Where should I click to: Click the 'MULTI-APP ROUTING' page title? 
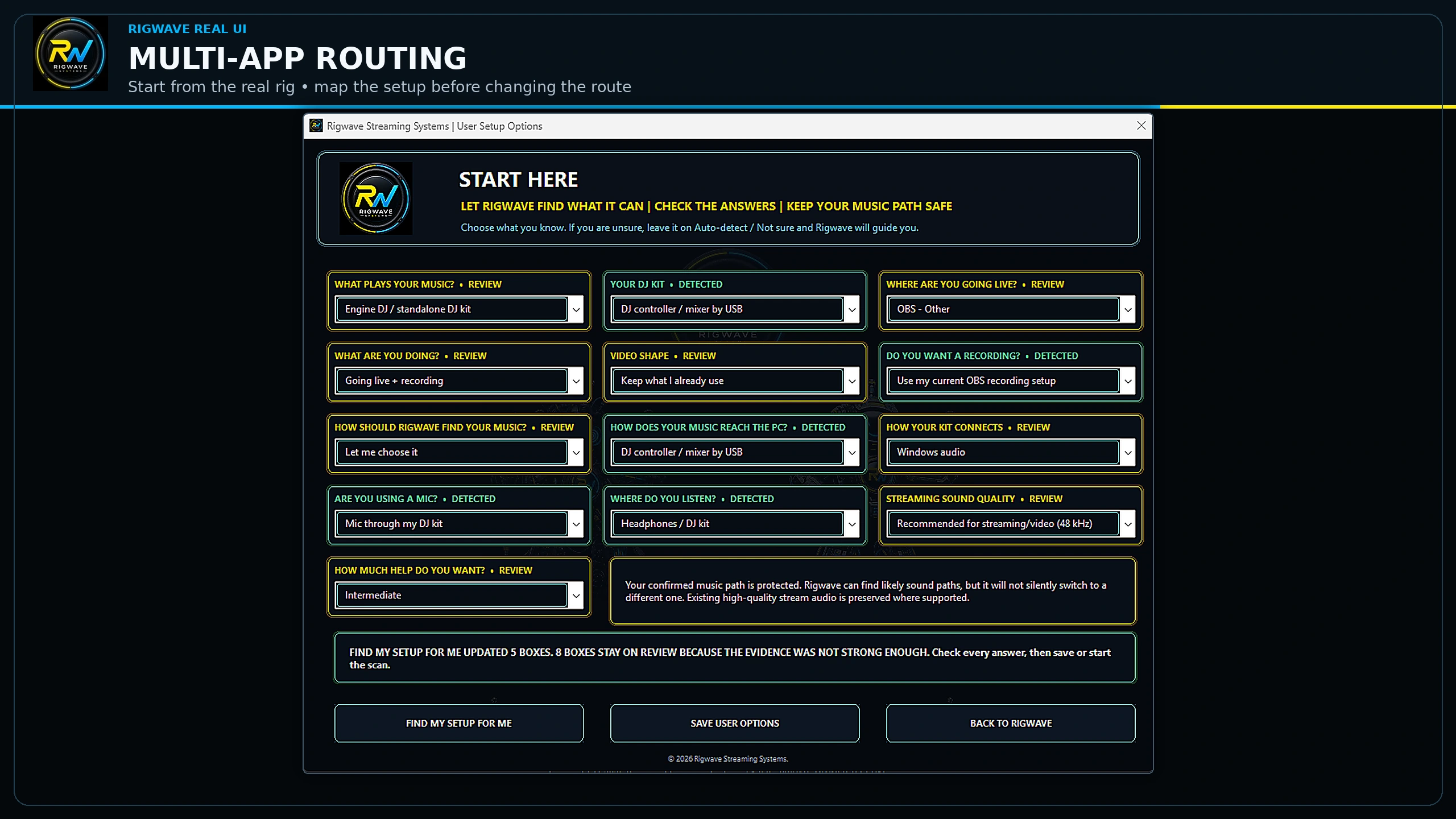point(297,59)
